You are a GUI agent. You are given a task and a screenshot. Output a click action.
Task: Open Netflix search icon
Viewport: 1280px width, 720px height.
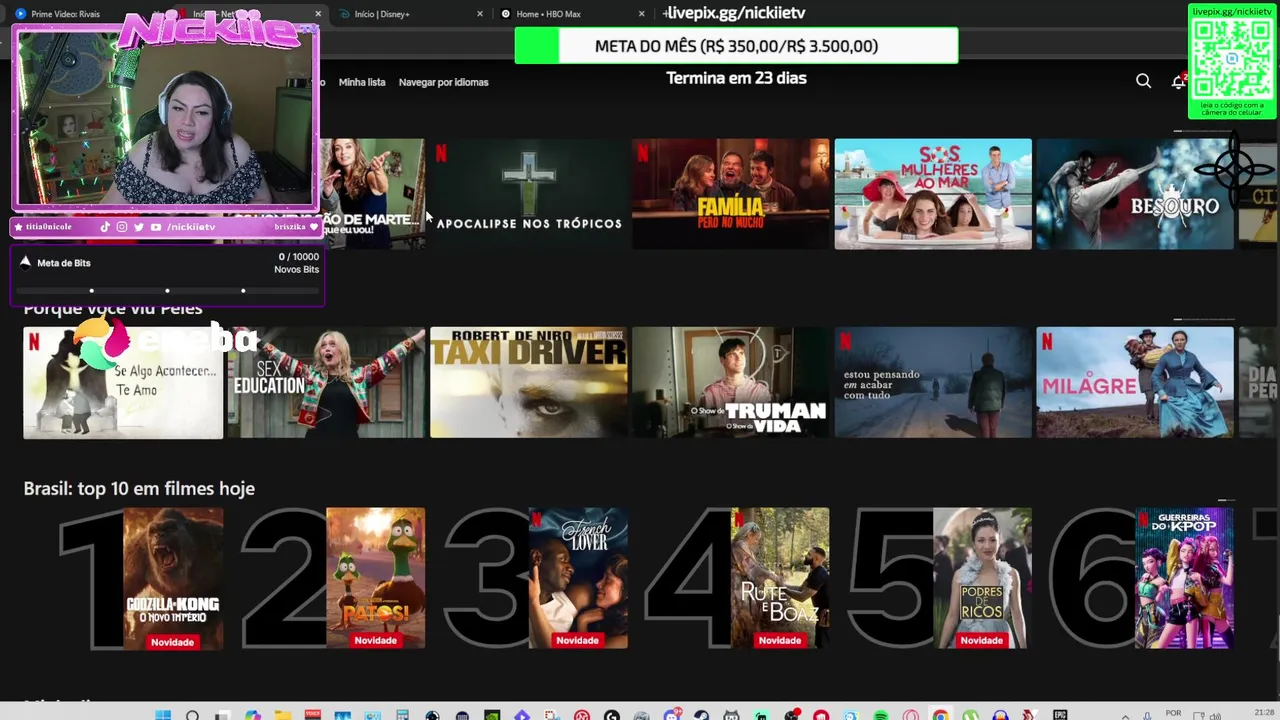point(1143,81)
